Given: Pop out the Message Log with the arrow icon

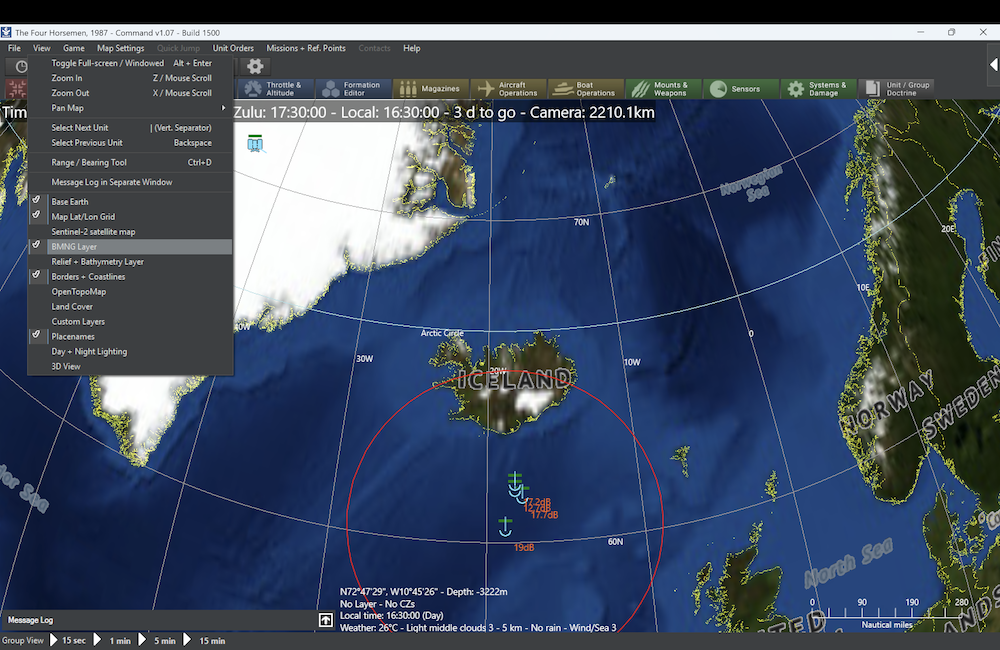Looking at the screenshot, I should pos(325,620).
